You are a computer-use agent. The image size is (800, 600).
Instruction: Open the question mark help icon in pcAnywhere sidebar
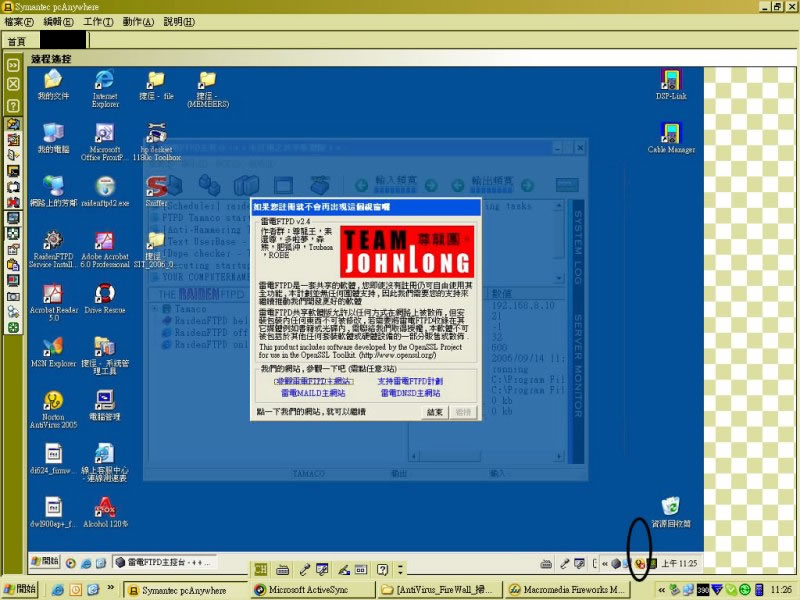coord(13,106)
